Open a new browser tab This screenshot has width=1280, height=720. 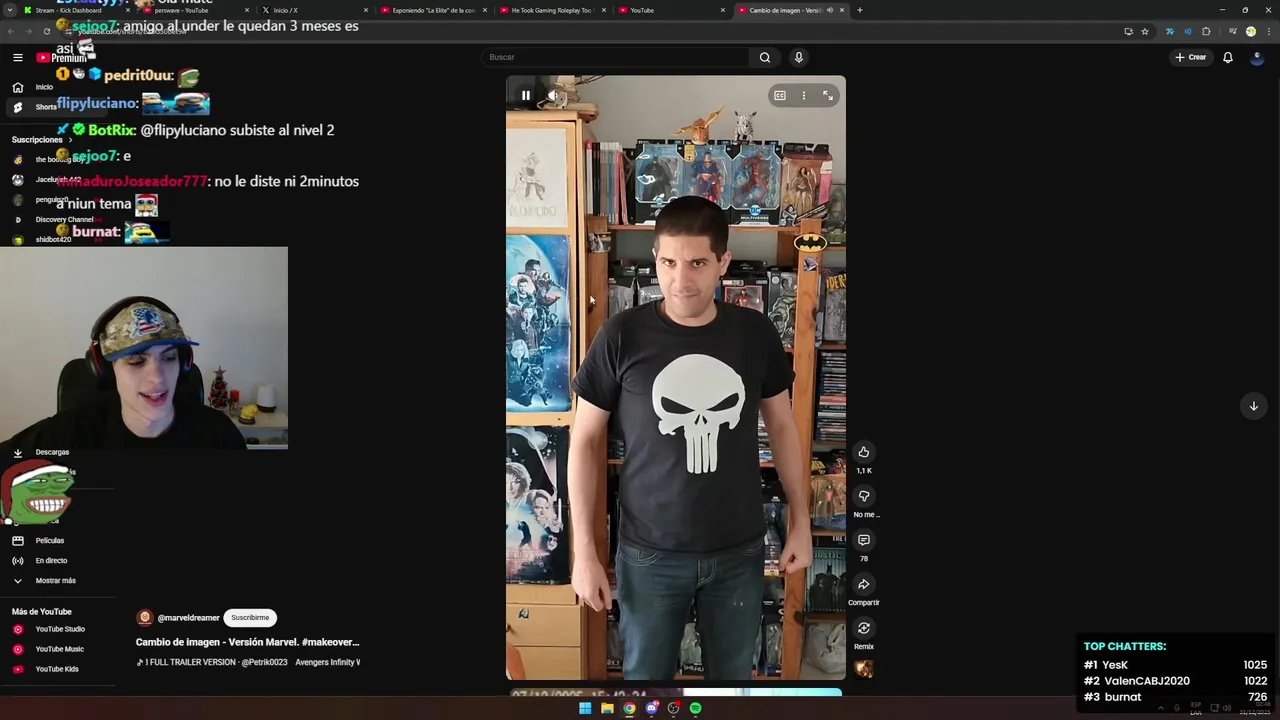pyautogui.click(x=860, y=10)
